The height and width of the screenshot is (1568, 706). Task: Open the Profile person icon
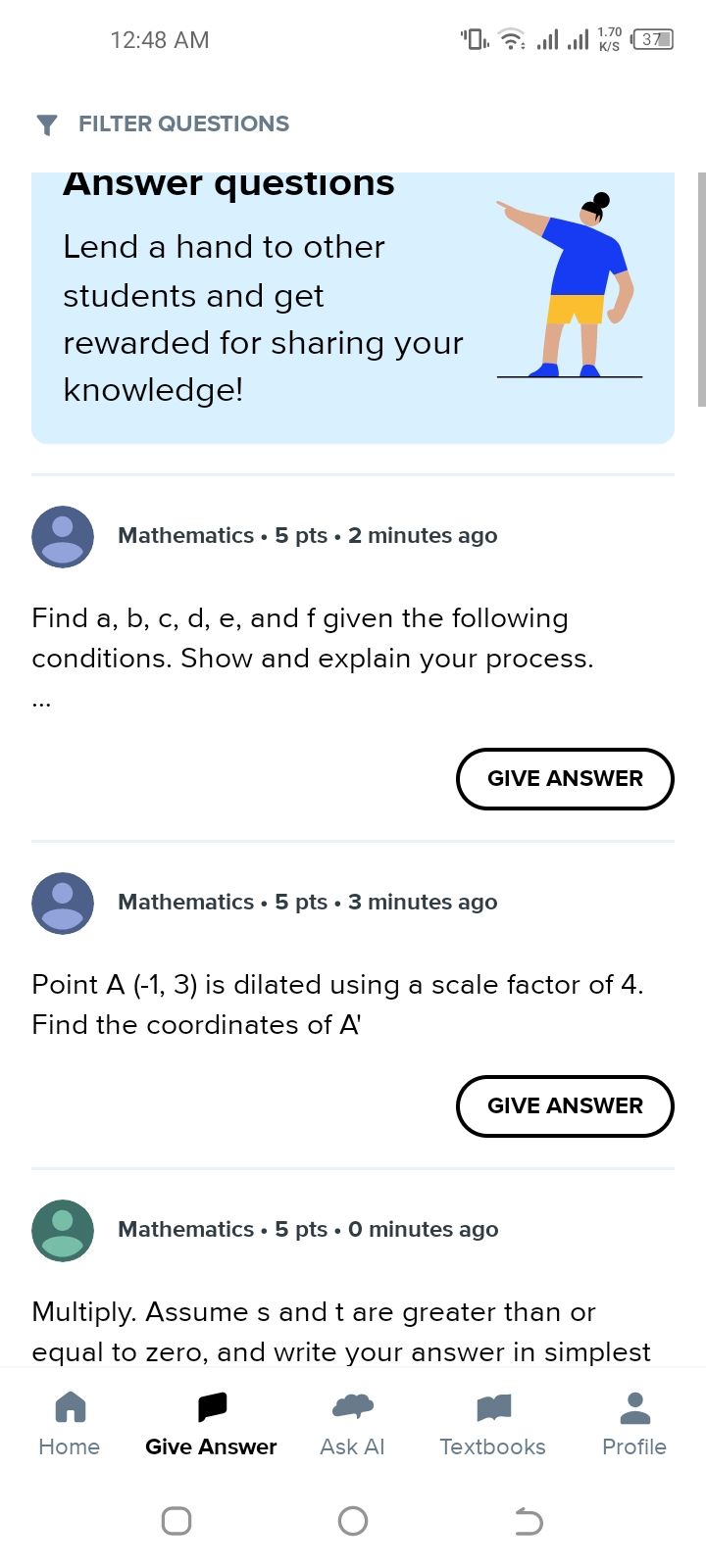634,1407
